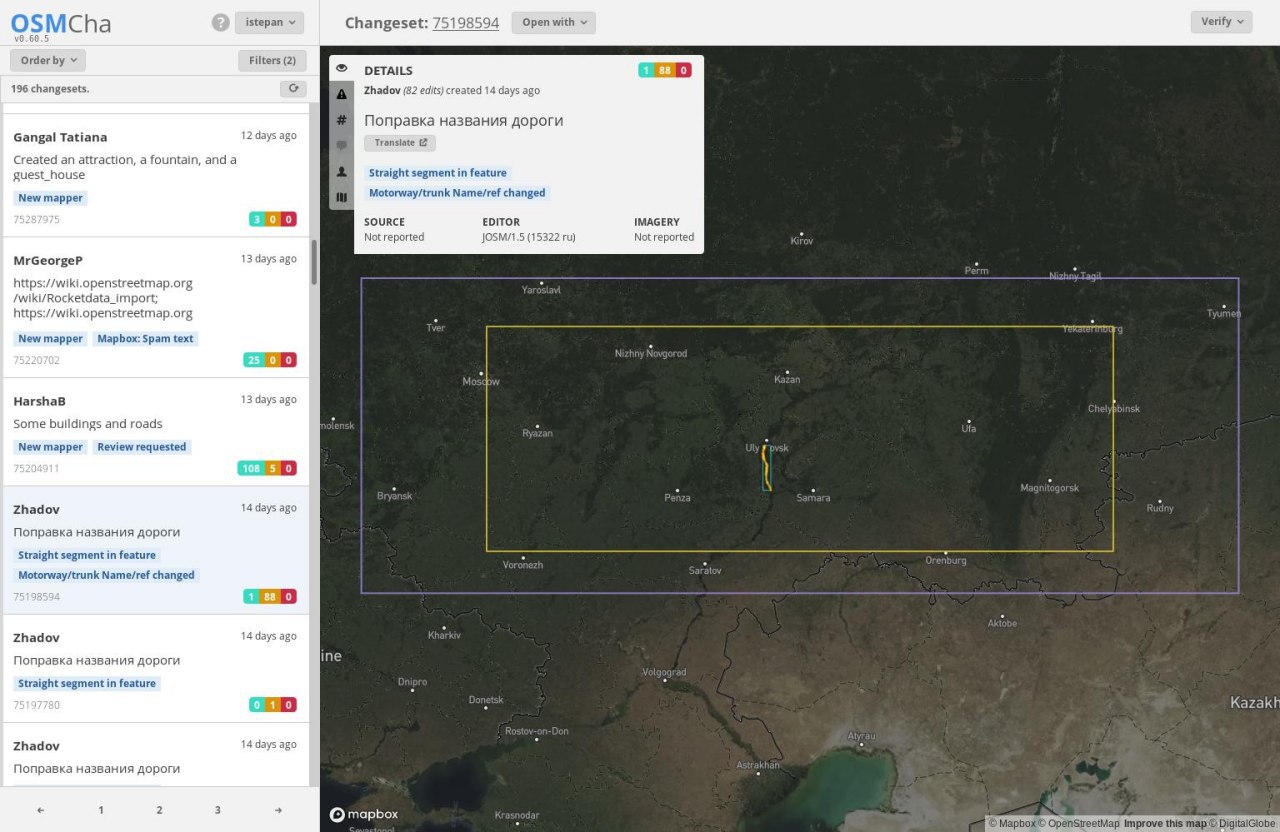The width and height of the screenshot is (1280, 832).
Task: Click Motorway/trunk Name/ref changed in details
Action: (x=457, y=193)
